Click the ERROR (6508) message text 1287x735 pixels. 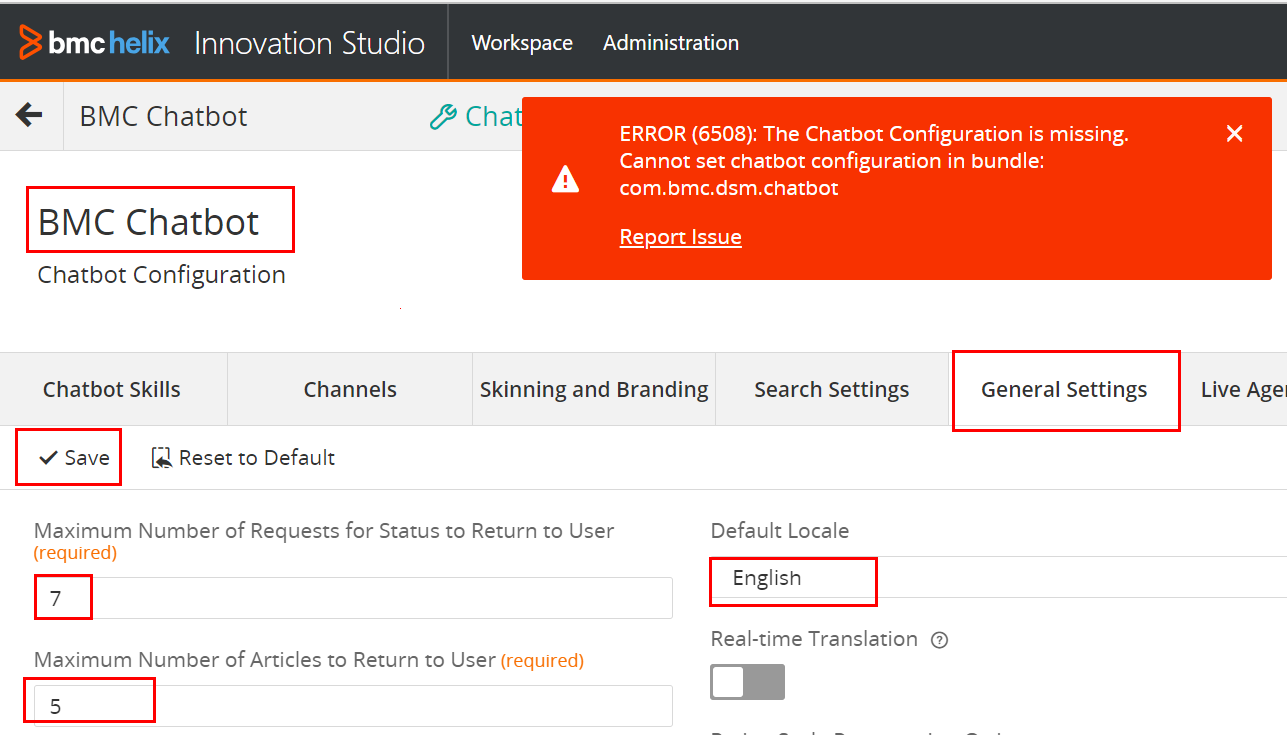pos(874,161)
